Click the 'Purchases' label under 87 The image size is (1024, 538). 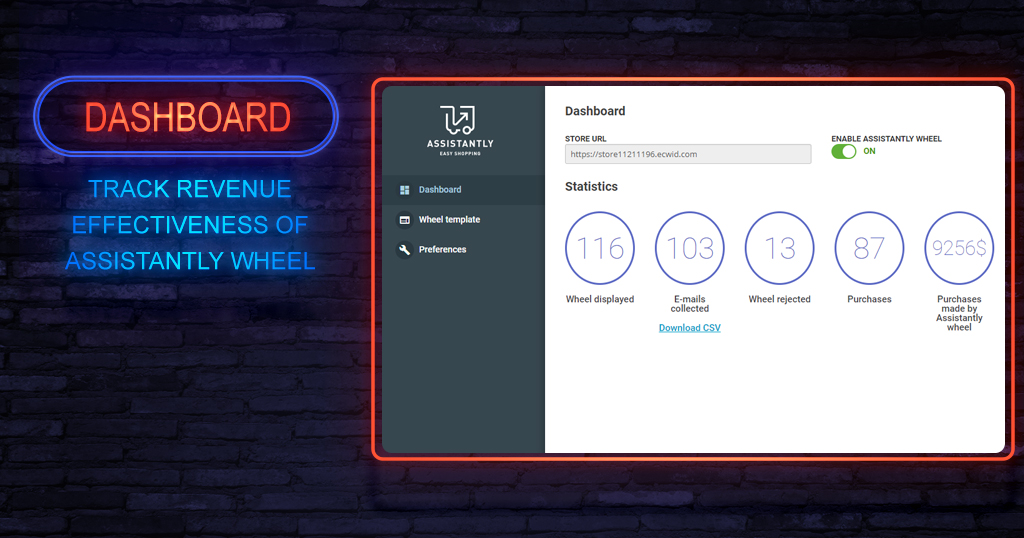869,299
